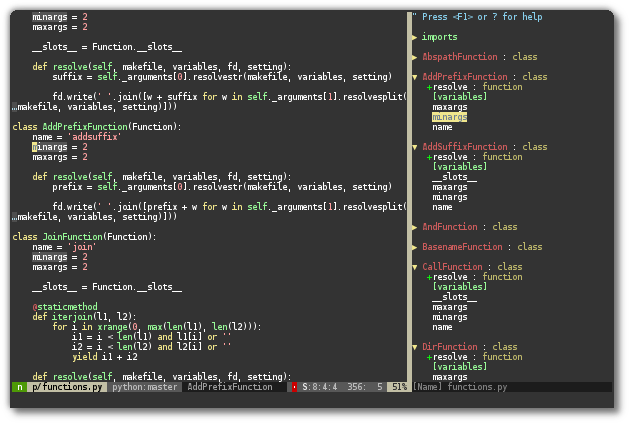
Task: Select name tag under AddPrefixFunction in Tagbar
Action: (442, 127)
